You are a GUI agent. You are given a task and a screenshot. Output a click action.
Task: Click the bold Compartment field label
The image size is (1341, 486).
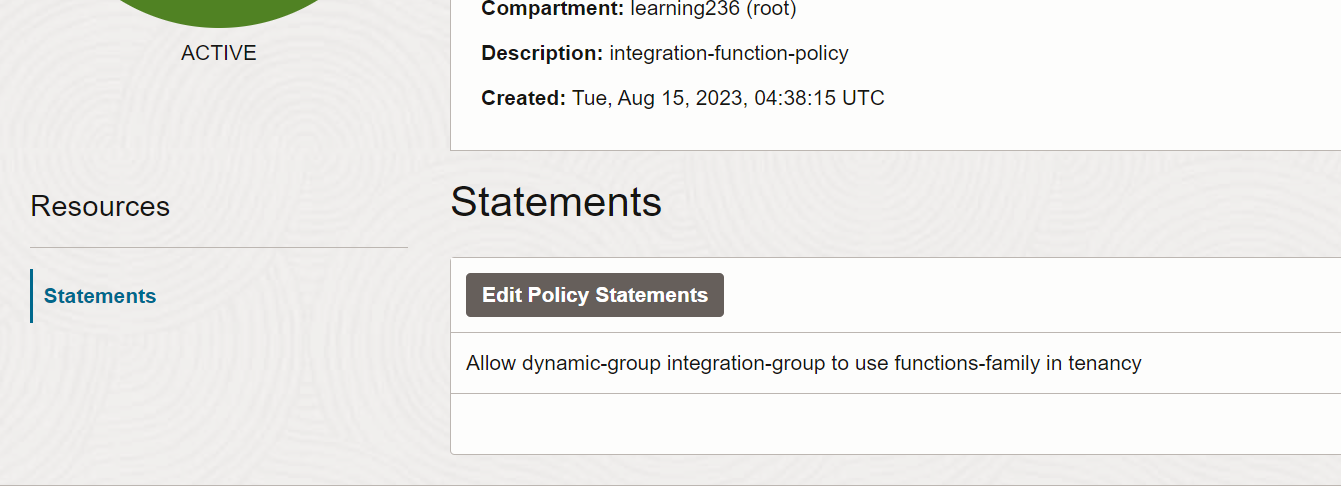[553, 9]
